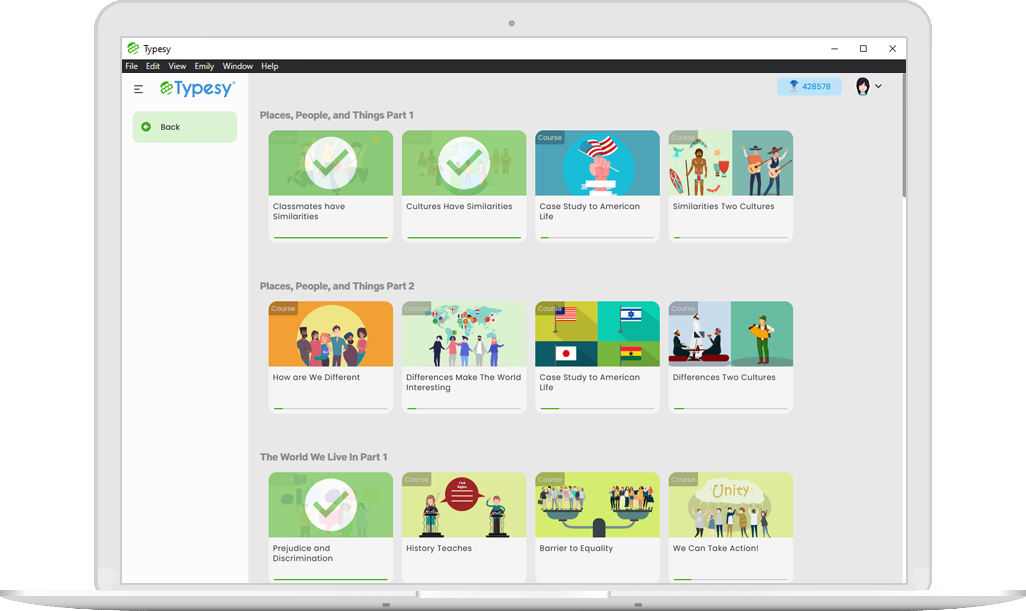Open Case Study to American Life thumbnail with raised fist
The height and width of the screenshot is (611, 1026).
tap(597, 163)
